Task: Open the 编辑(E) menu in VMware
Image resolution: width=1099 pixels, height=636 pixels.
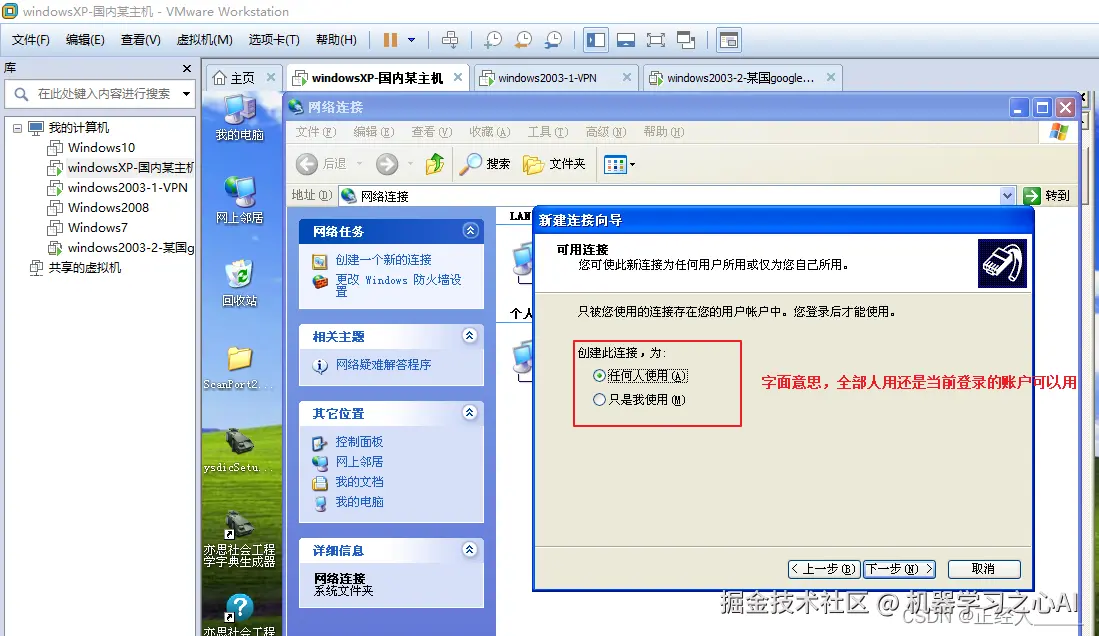Action: [x=85, y=40]
